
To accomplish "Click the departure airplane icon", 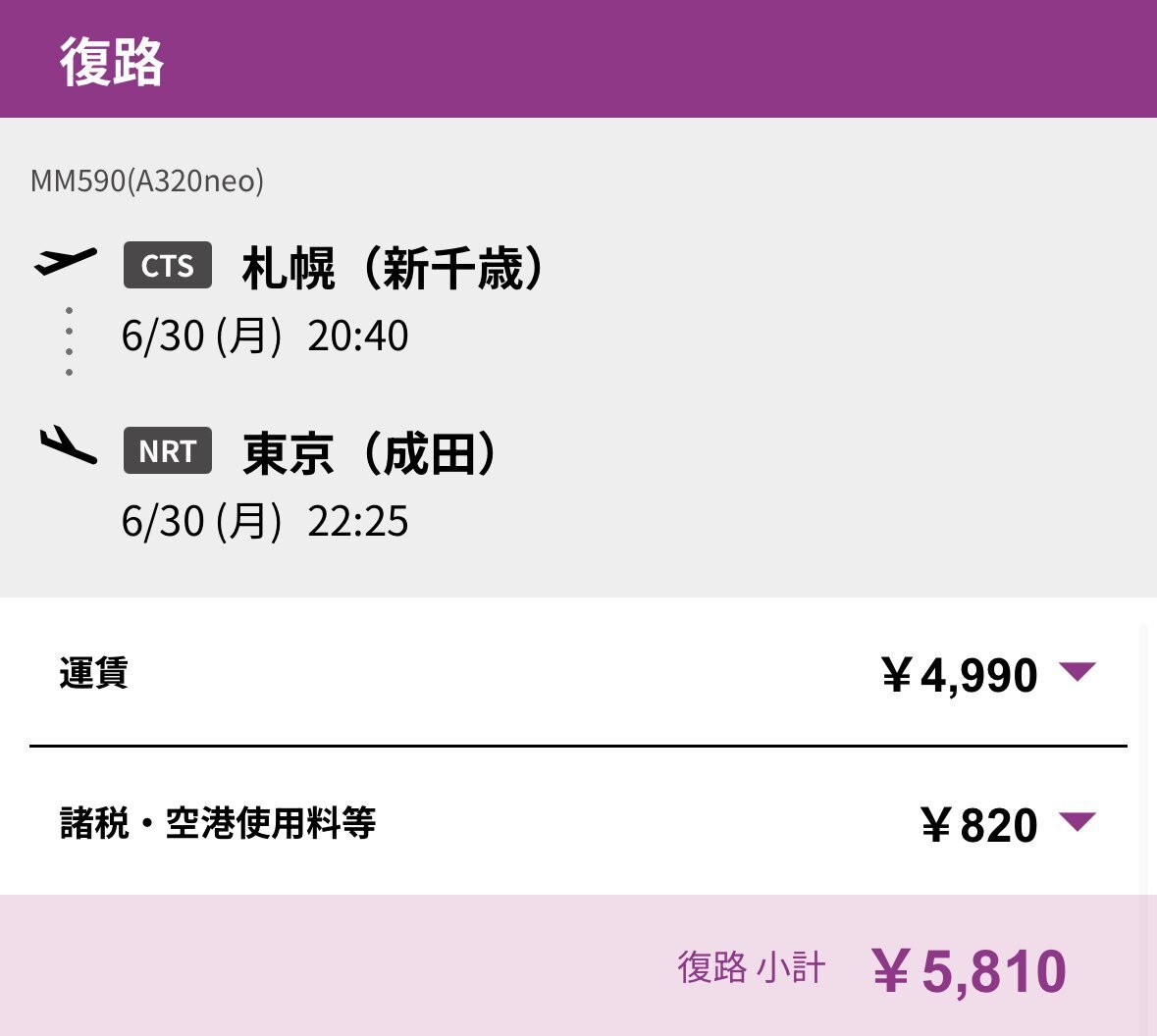I will (66, 261).
